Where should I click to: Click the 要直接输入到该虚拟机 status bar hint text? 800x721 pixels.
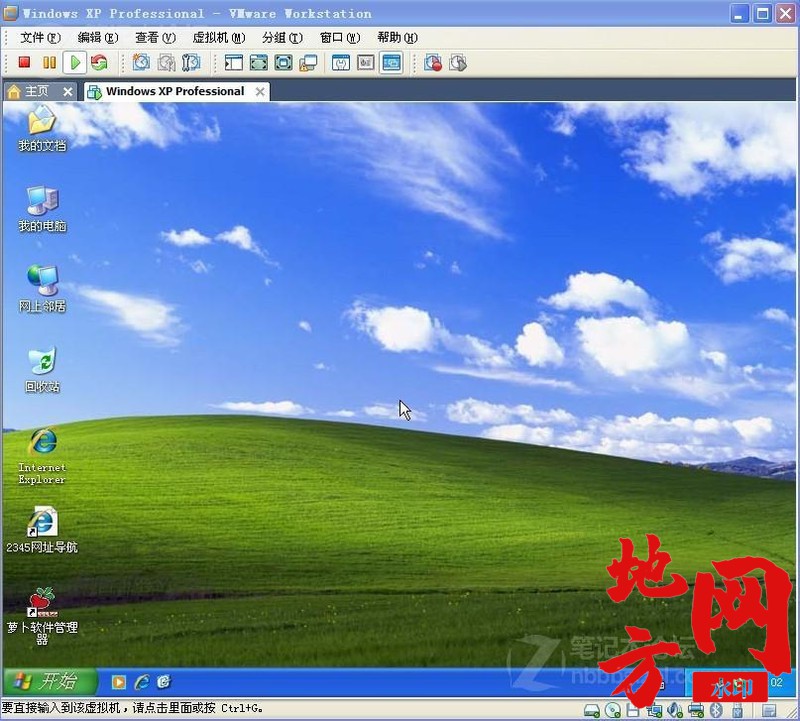[x=132, y=709]
